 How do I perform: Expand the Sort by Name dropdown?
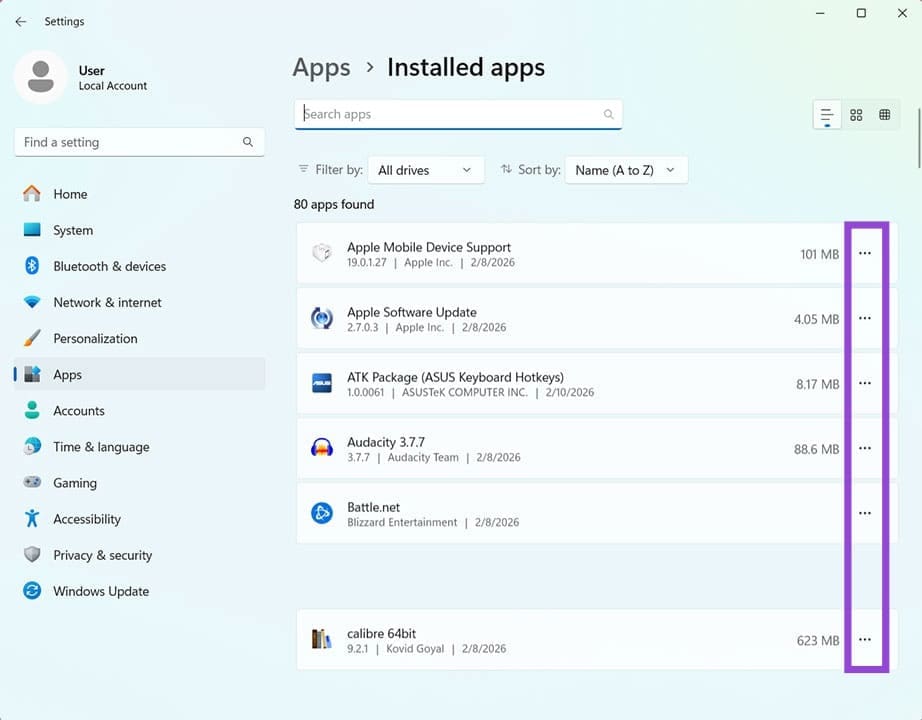point(626,170)
